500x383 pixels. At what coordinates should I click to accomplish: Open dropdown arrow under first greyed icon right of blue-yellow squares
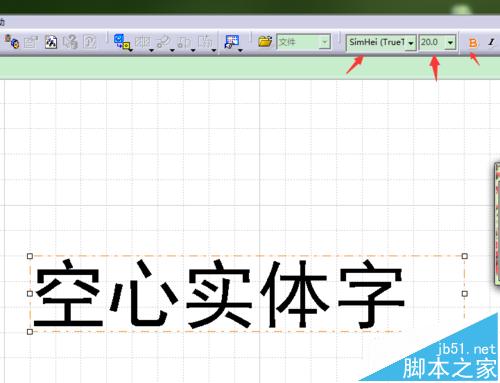click(x=151, y=50)
